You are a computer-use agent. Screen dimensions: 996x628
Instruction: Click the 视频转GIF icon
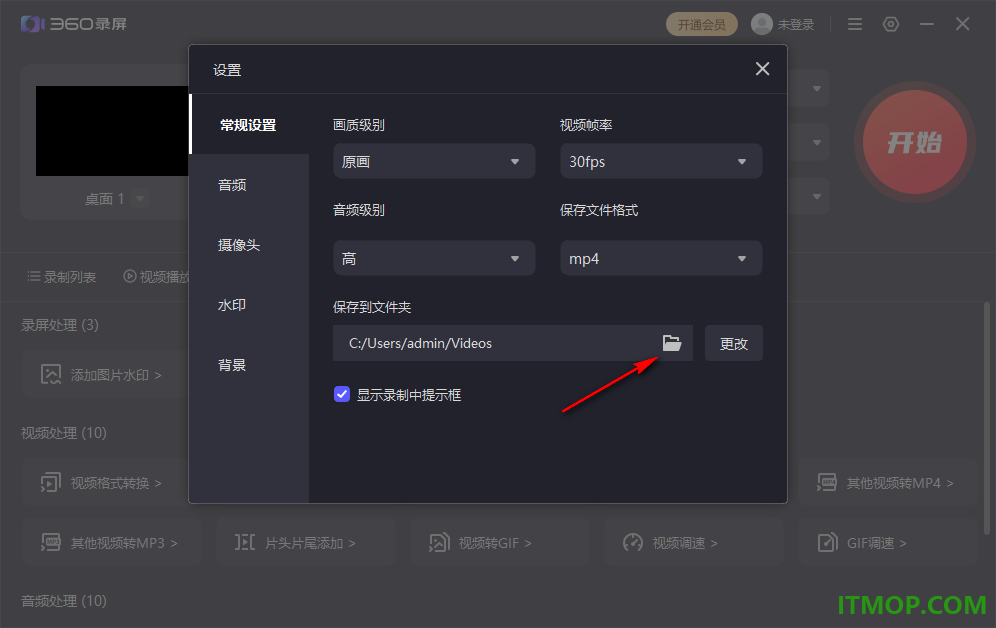(439, 543)
